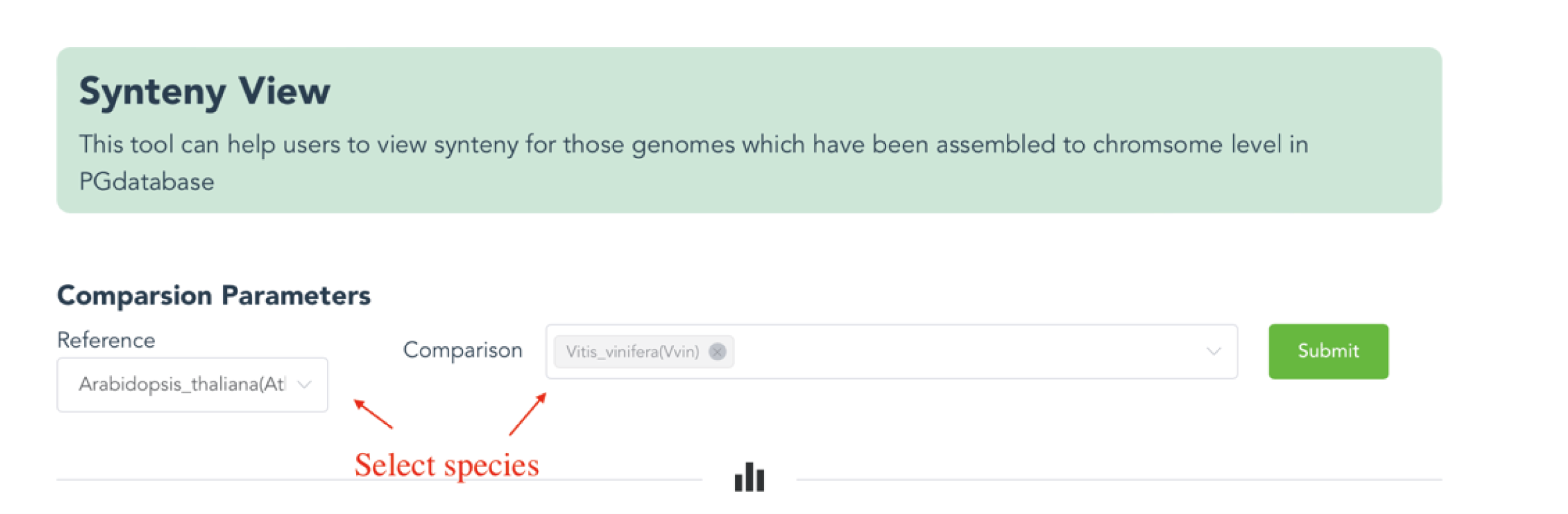Click the Synteny View heading

(204, 91)
